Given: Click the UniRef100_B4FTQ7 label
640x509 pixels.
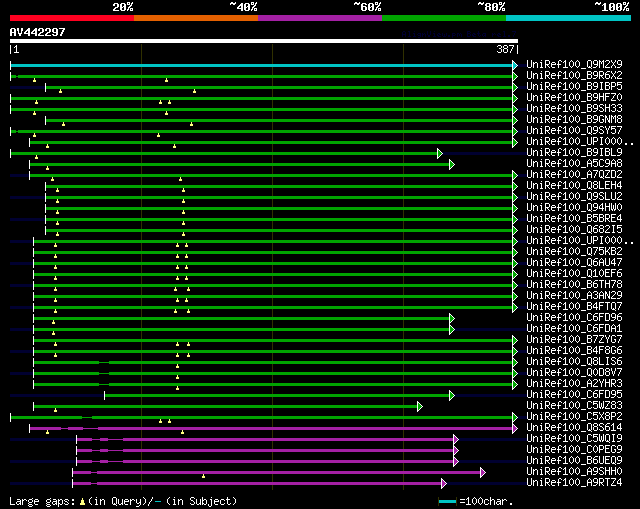Looking at the screenshot, I should pyautogui.click(x=574, y=307).
